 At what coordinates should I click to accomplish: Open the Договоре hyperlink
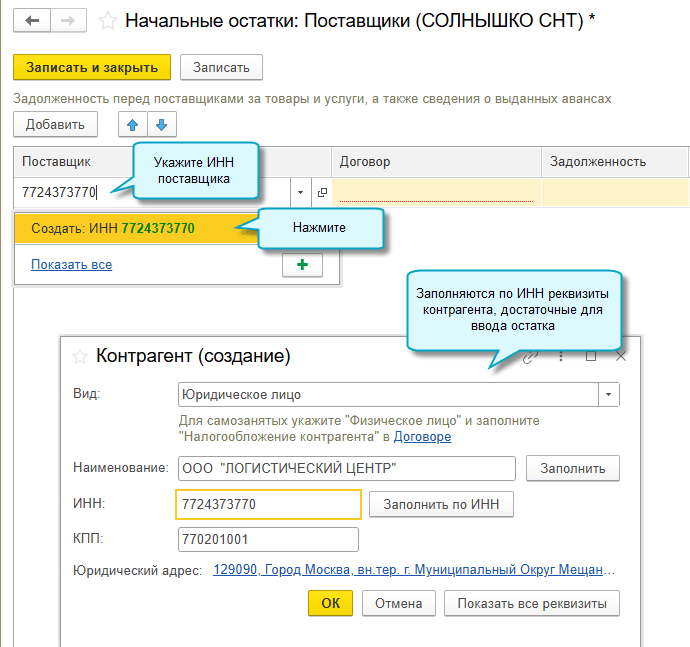[422, 437]
